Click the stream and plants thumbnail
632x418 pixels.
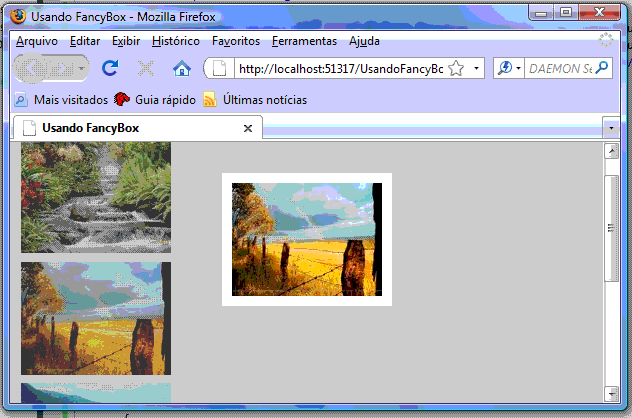96,197
